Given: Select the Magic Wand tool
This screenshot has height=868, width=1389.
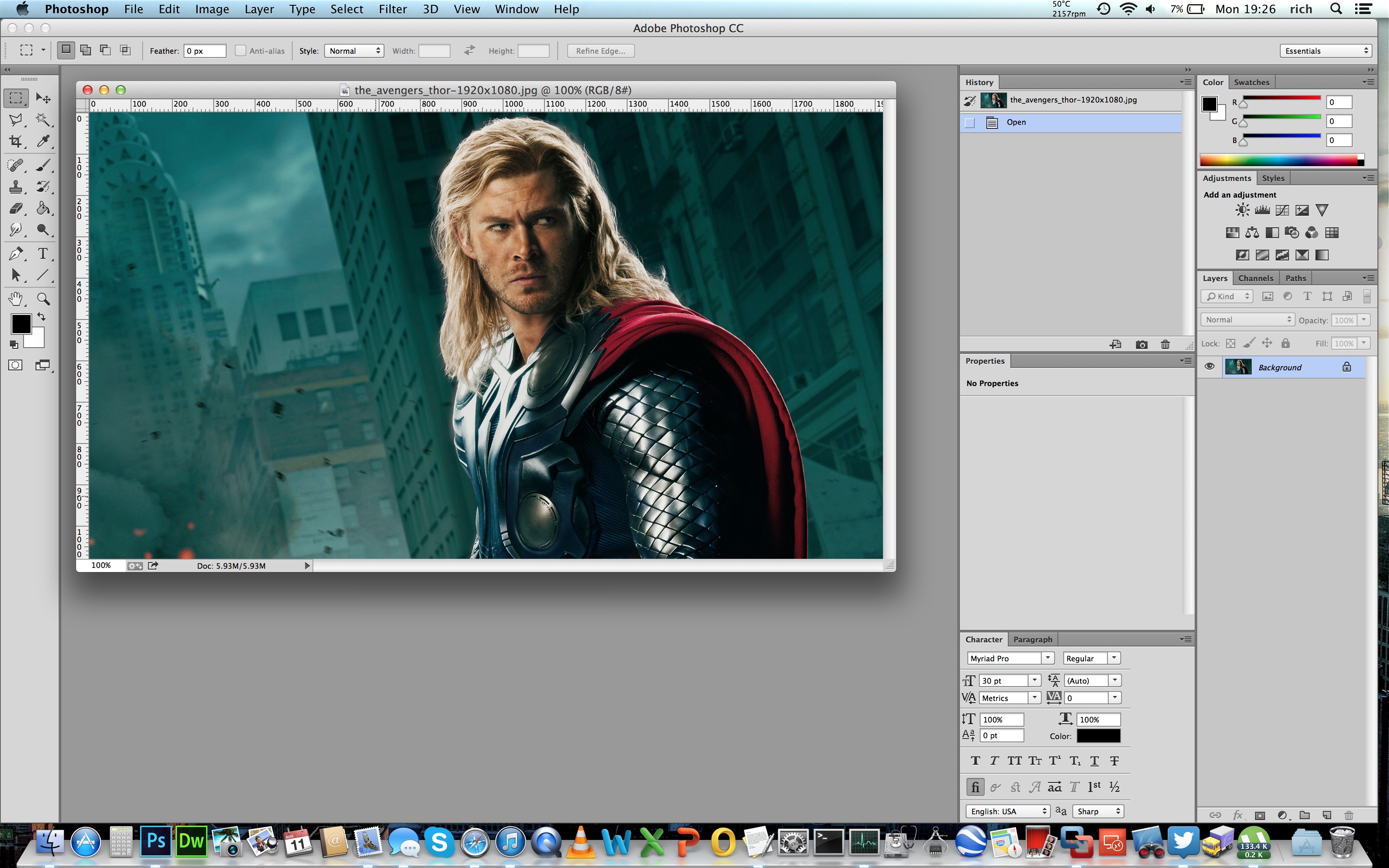Looking at the screenshot, I should pyautogui.click(x=43, y=119).
